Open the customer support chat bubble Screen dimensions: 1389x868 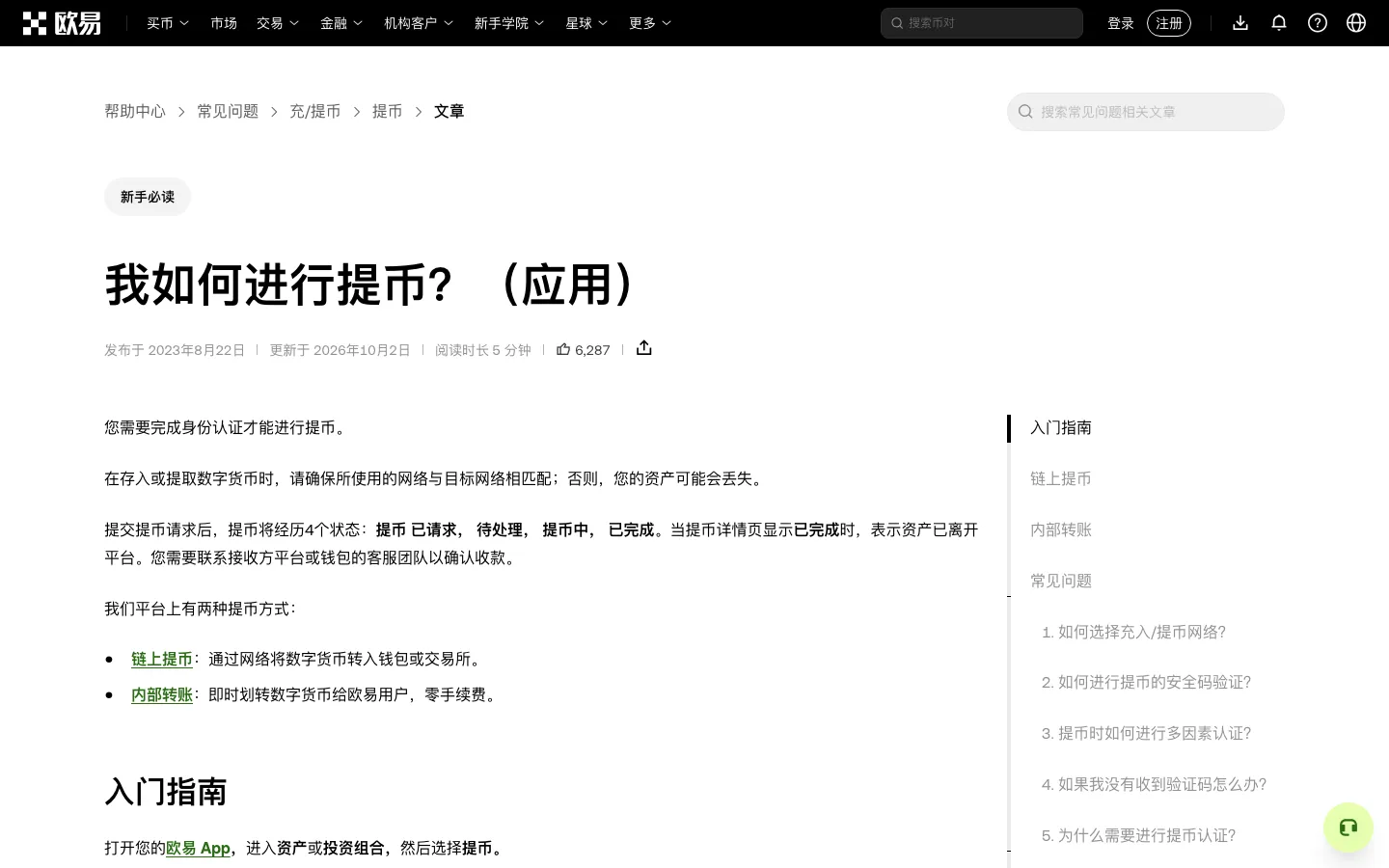[1348, 827]
